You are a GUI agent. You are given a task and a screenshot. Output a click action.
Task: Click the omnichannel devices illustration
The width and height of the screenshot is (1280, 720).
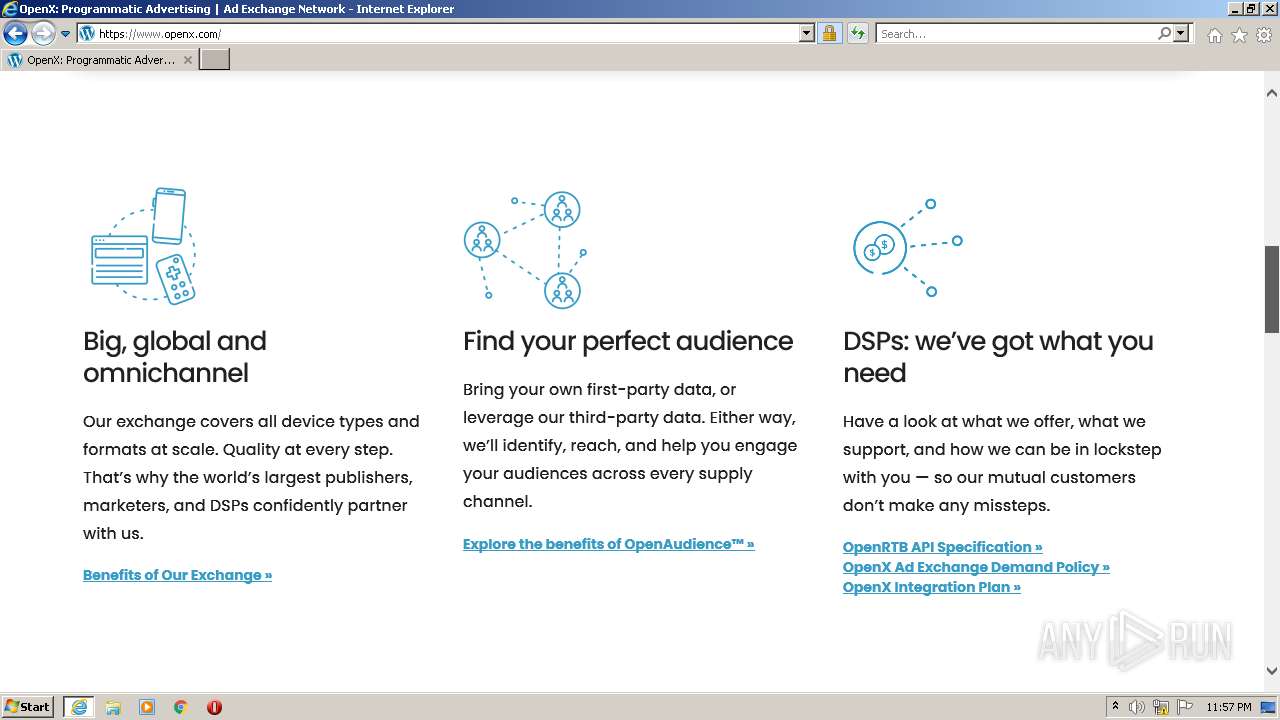143,245
